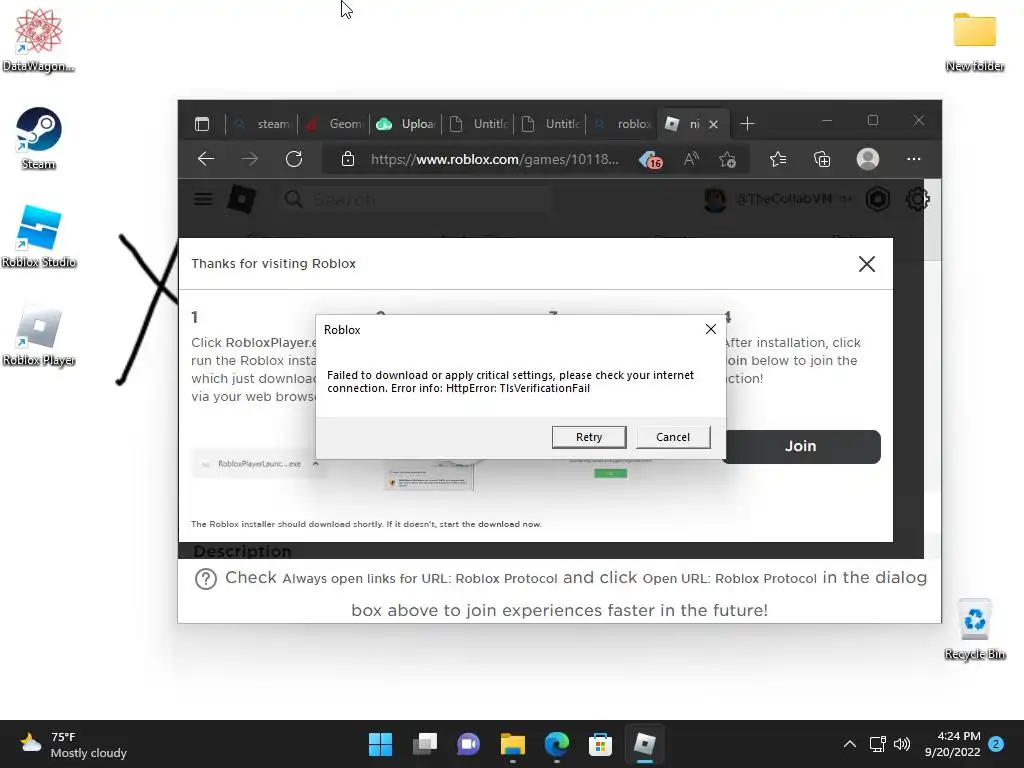The height and width of the screenshot is (768, 1024).
Task: Close the Thanks for visiting Roblox panel
Action: point(867,264)
